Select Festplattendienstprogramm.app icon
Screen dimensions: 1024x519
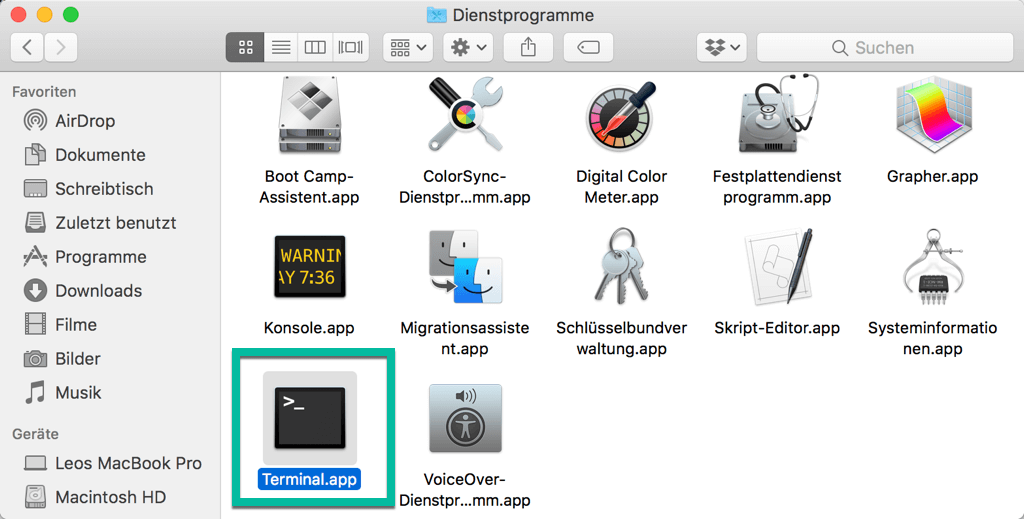point(777,115)
